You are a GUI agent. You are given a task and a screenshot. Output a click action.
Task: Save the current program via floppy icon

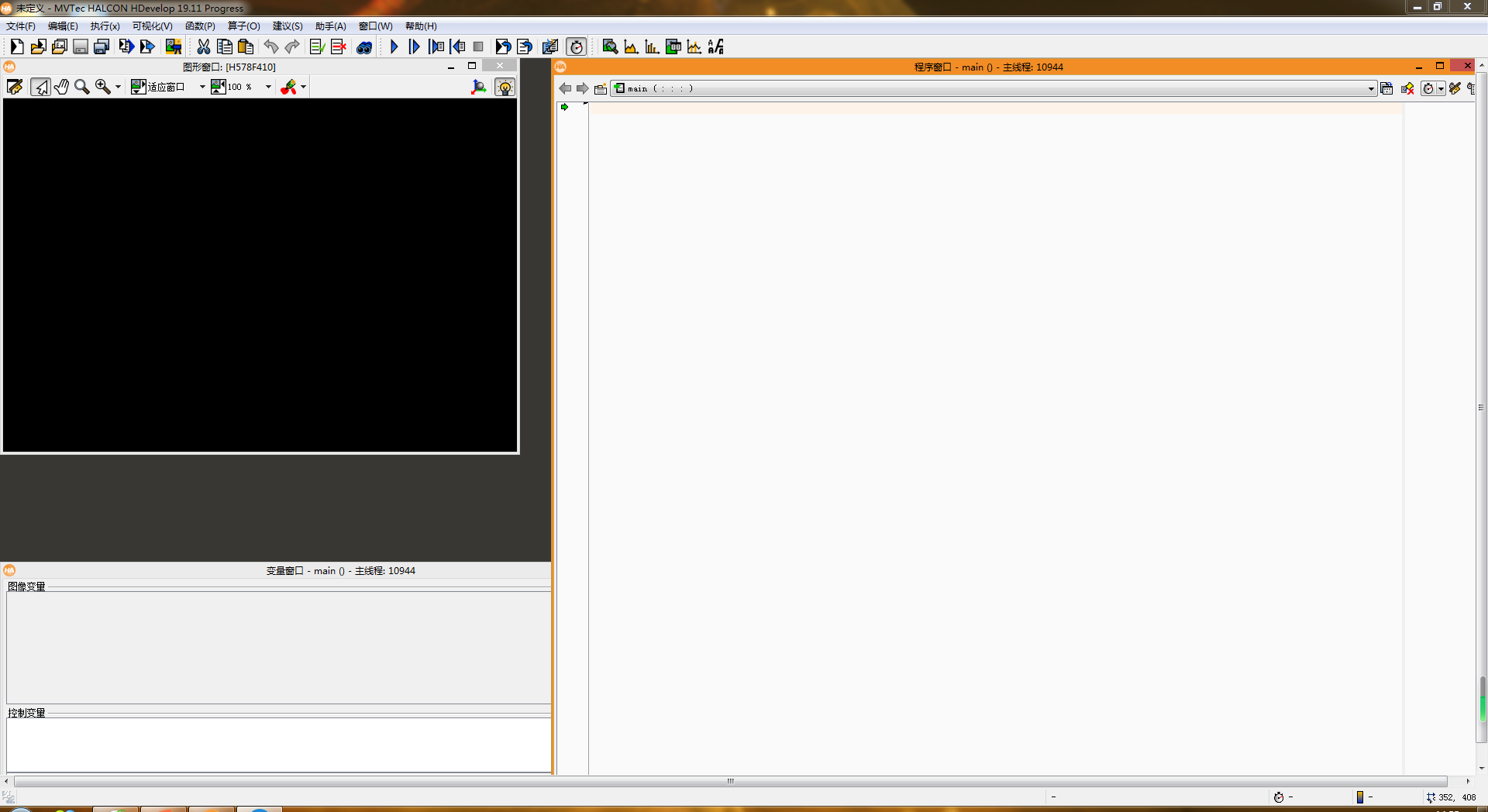pyautogui.click(x=80, y=46)
